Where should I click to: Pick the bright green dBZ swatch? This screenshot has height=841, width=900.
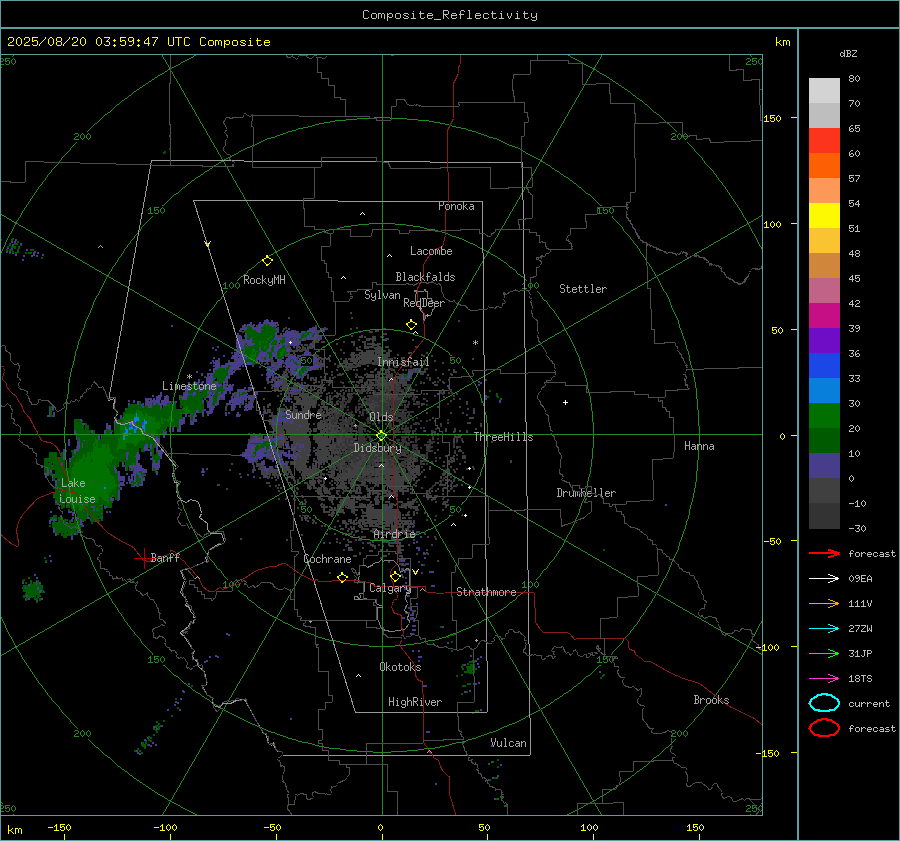point(824,416)
